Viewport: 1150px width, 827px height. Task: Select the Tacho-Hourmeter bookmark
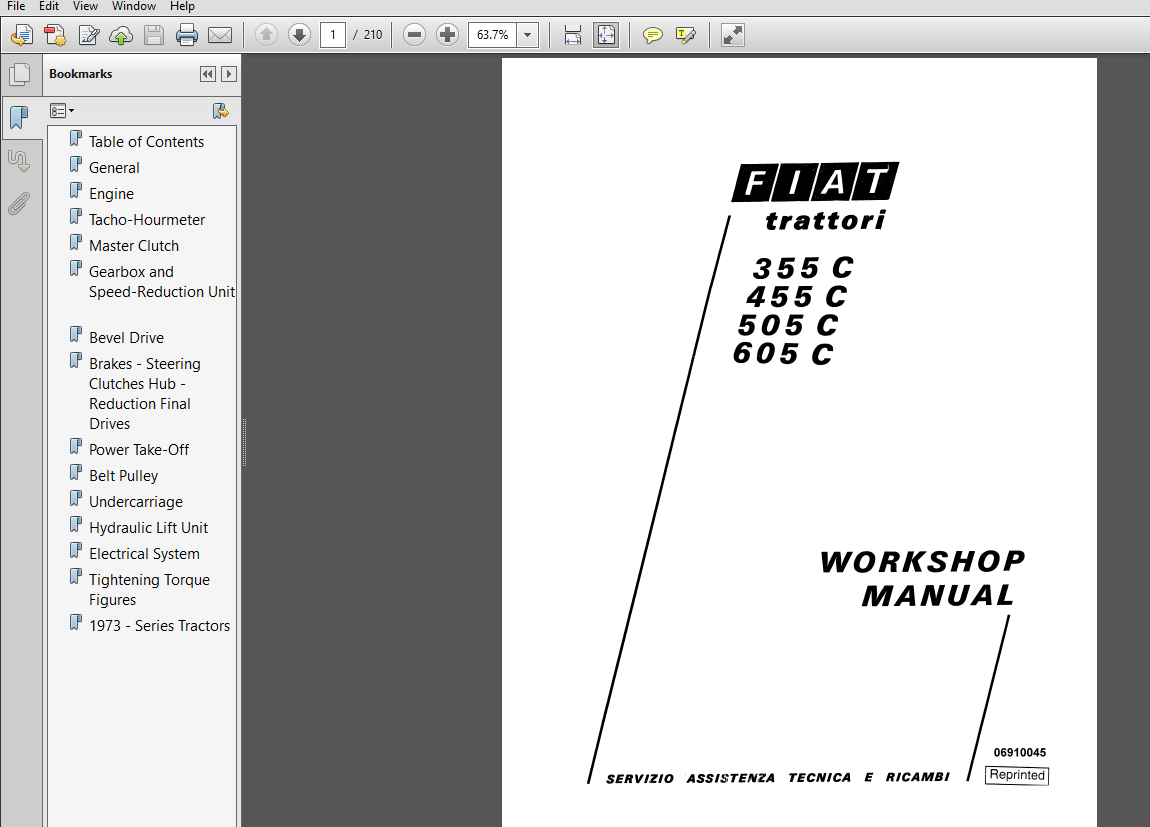[147, 220]
